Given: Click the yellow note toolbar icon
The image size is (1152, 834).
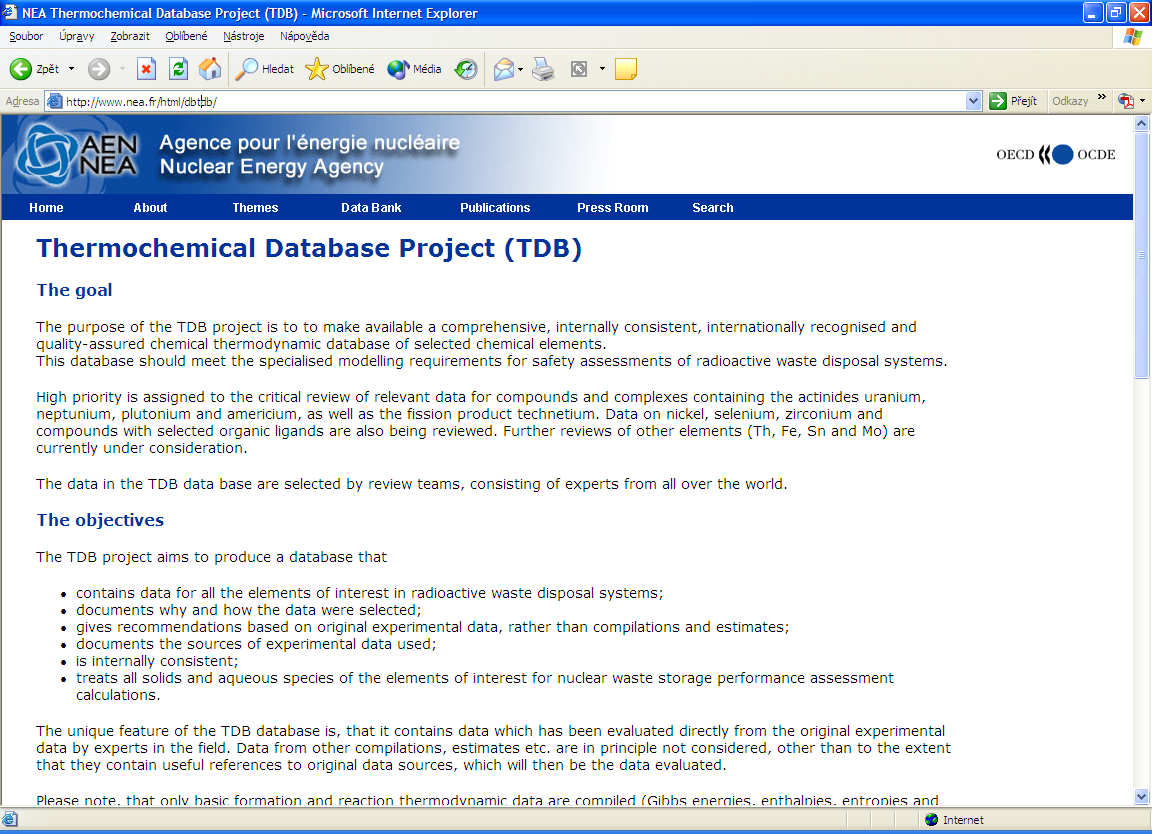Looking at the screenshot, I should point(625,69).
